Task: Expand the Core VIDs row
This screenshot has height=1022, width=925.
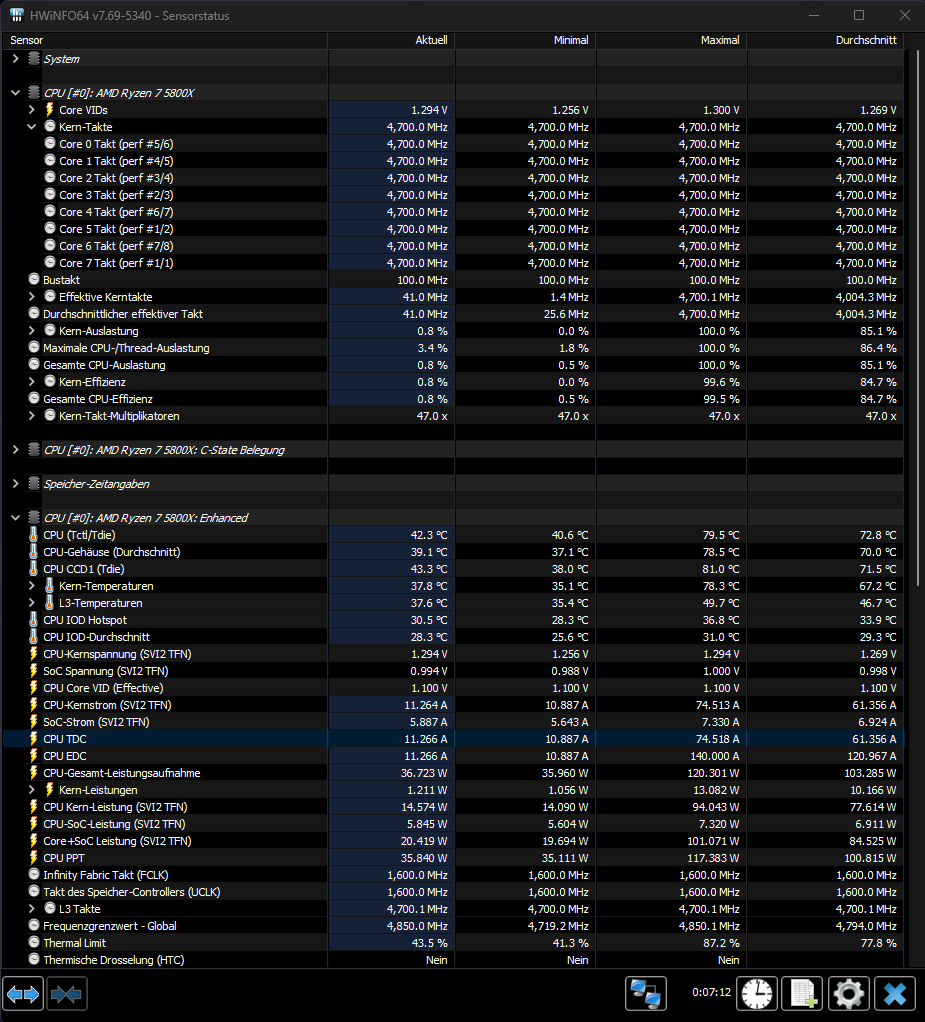Action: pos(31,110)
